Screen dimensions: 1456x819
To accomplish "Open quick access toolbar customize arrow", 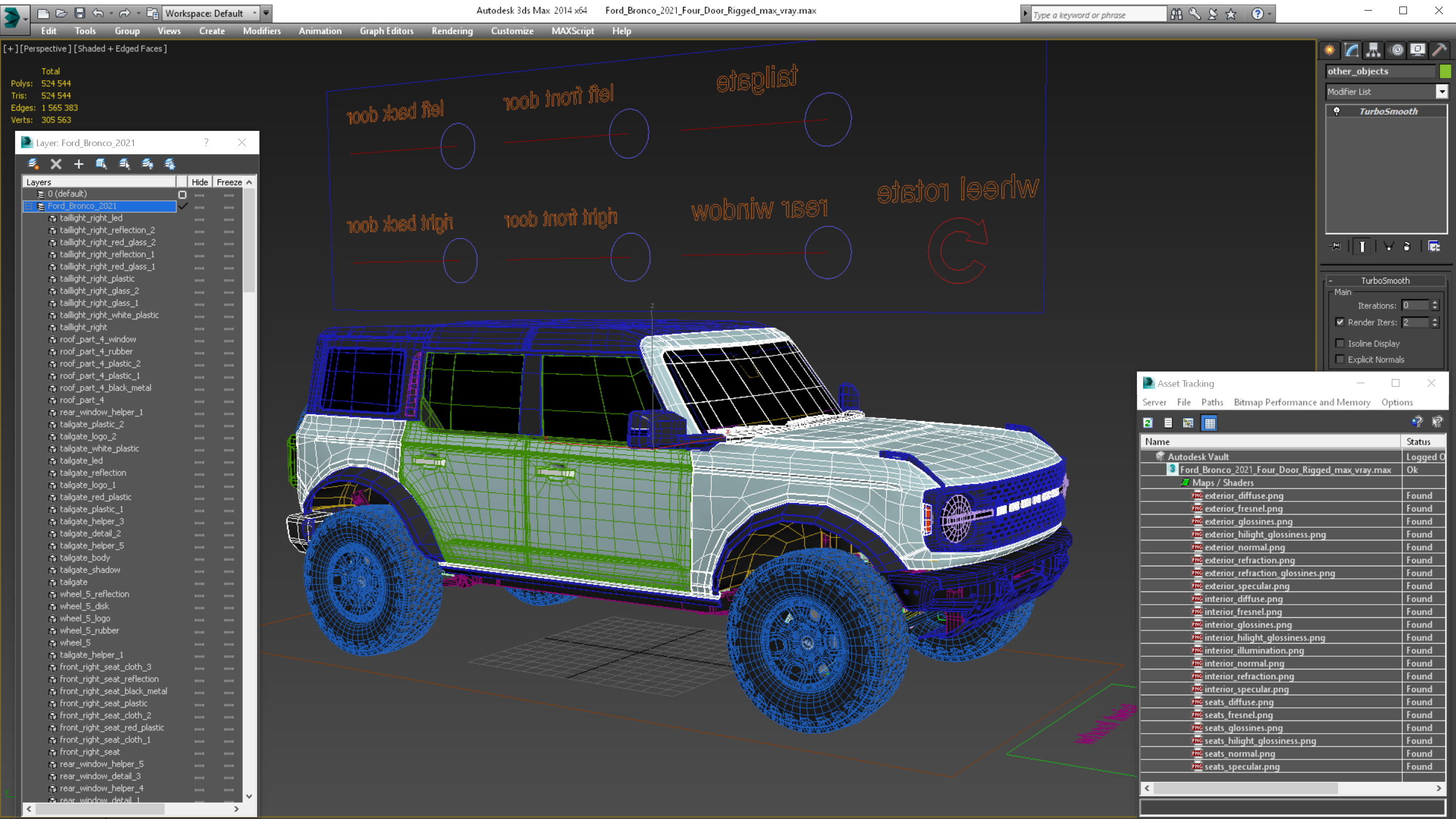I will pyautogui.click(x=266, y=13).
